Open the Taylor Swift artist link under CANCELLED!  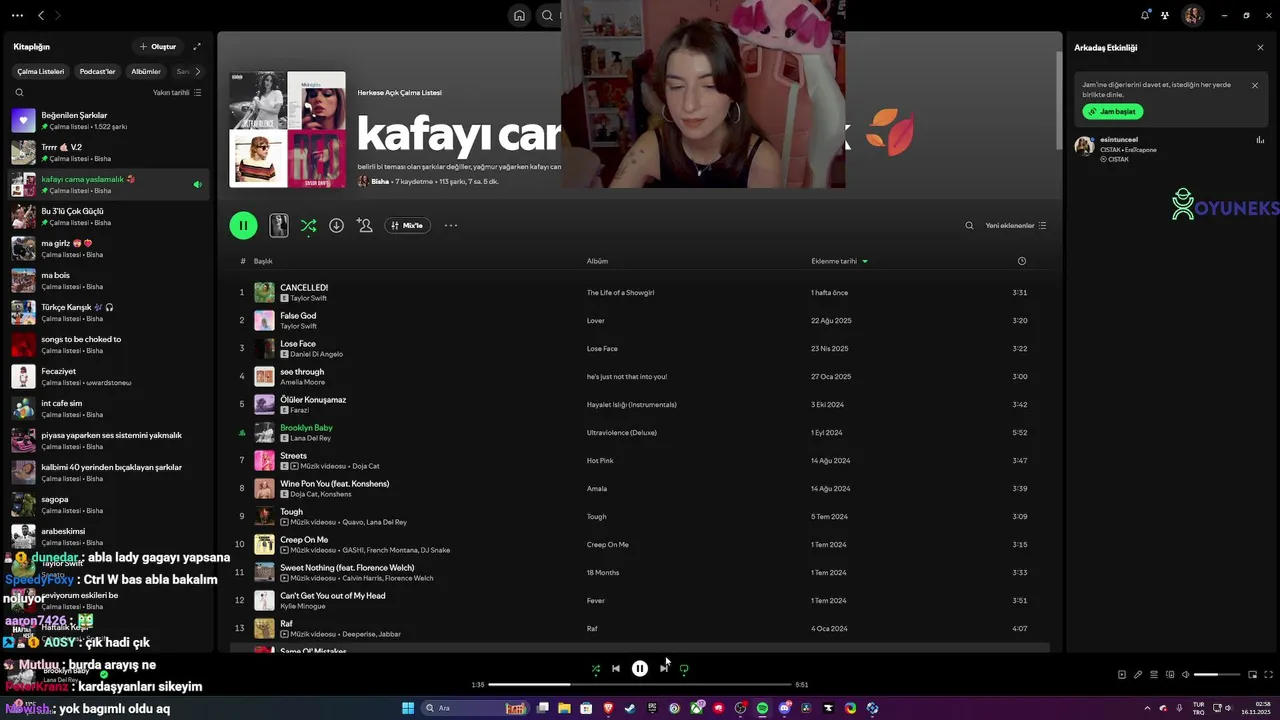[x=308, y=298]
